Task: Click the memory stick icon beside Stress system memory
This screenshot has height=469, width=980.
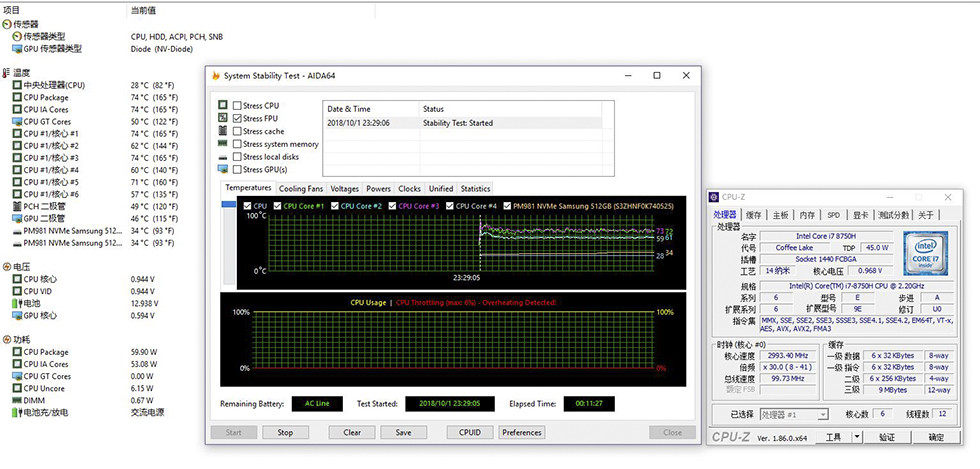Action: point(222,144)
